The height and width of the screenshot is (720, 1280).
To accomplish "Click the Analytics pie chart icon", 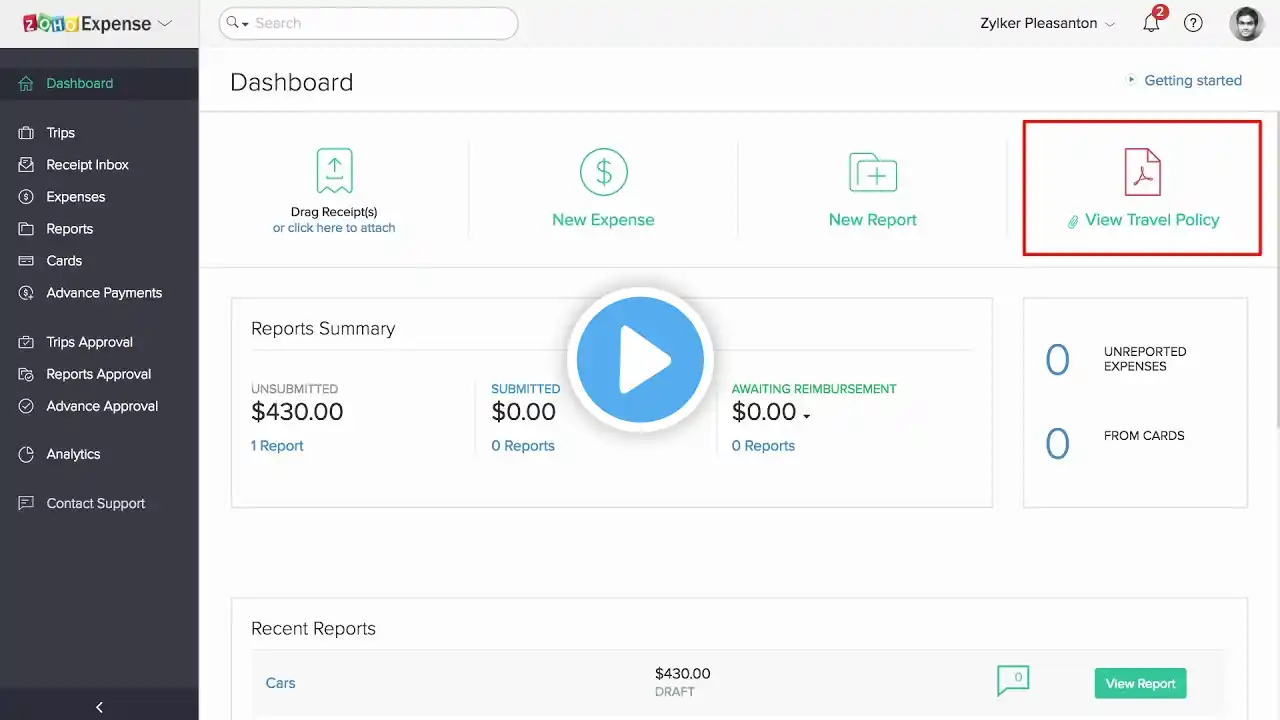I will tap(26, 454).
